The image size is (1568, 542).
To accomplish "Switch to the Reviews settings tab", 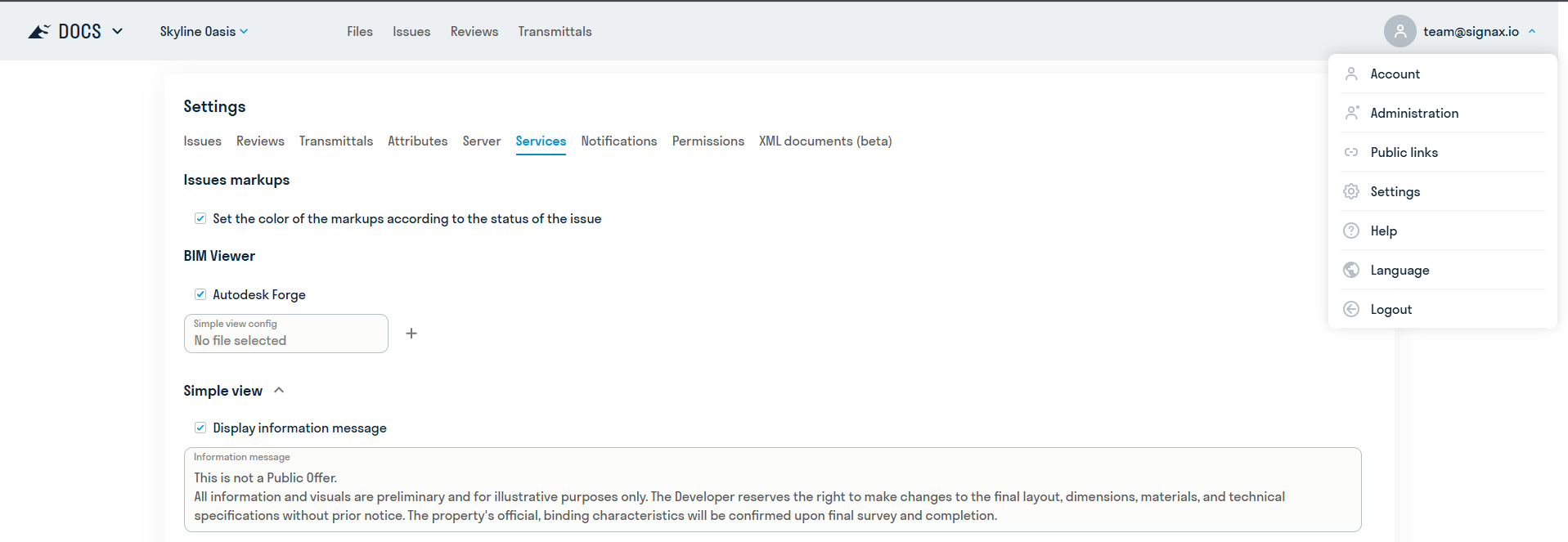I will coord(260,141).
